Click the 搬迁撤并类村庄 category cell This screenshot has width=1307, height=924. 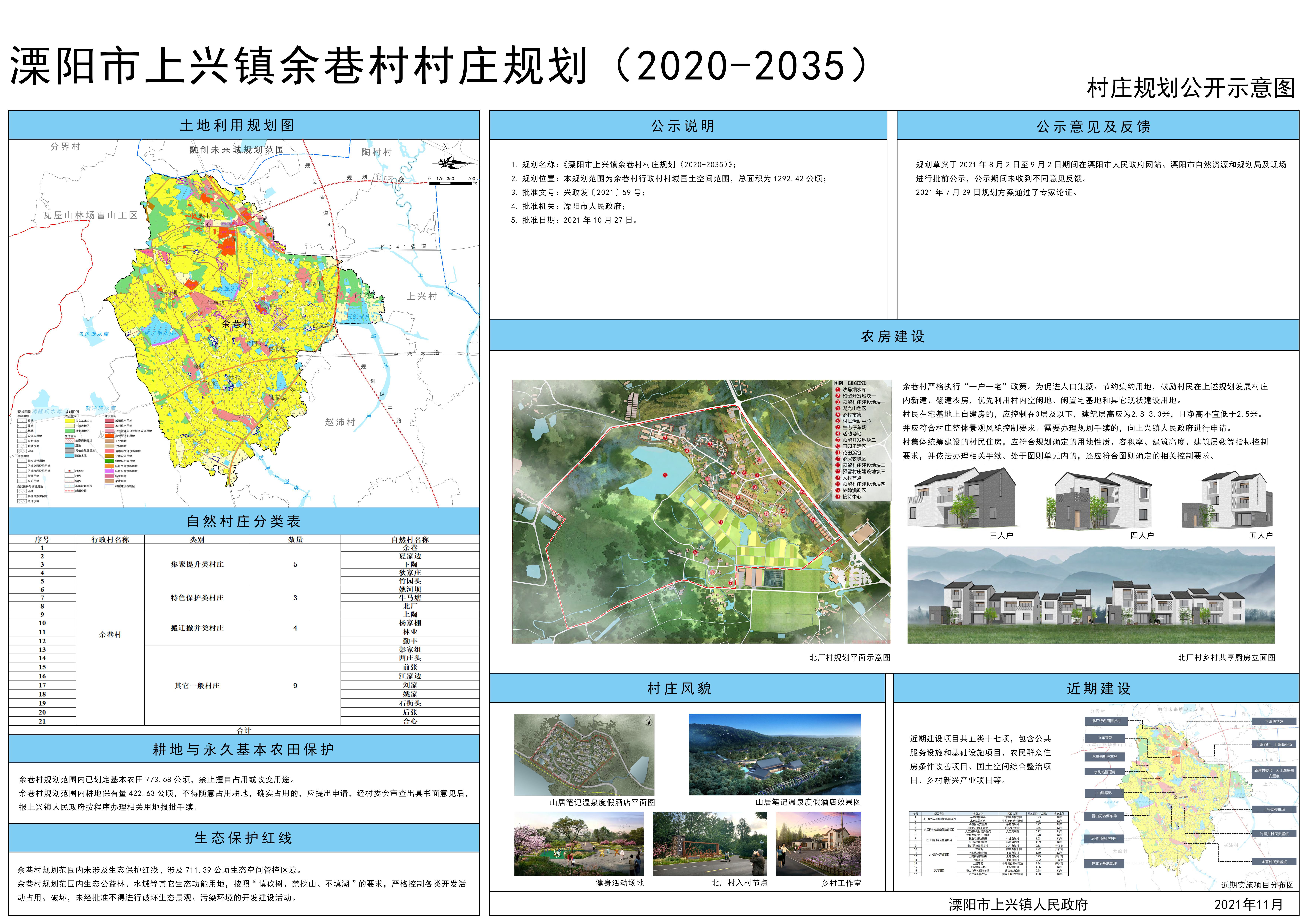click(x=197, y=628)
